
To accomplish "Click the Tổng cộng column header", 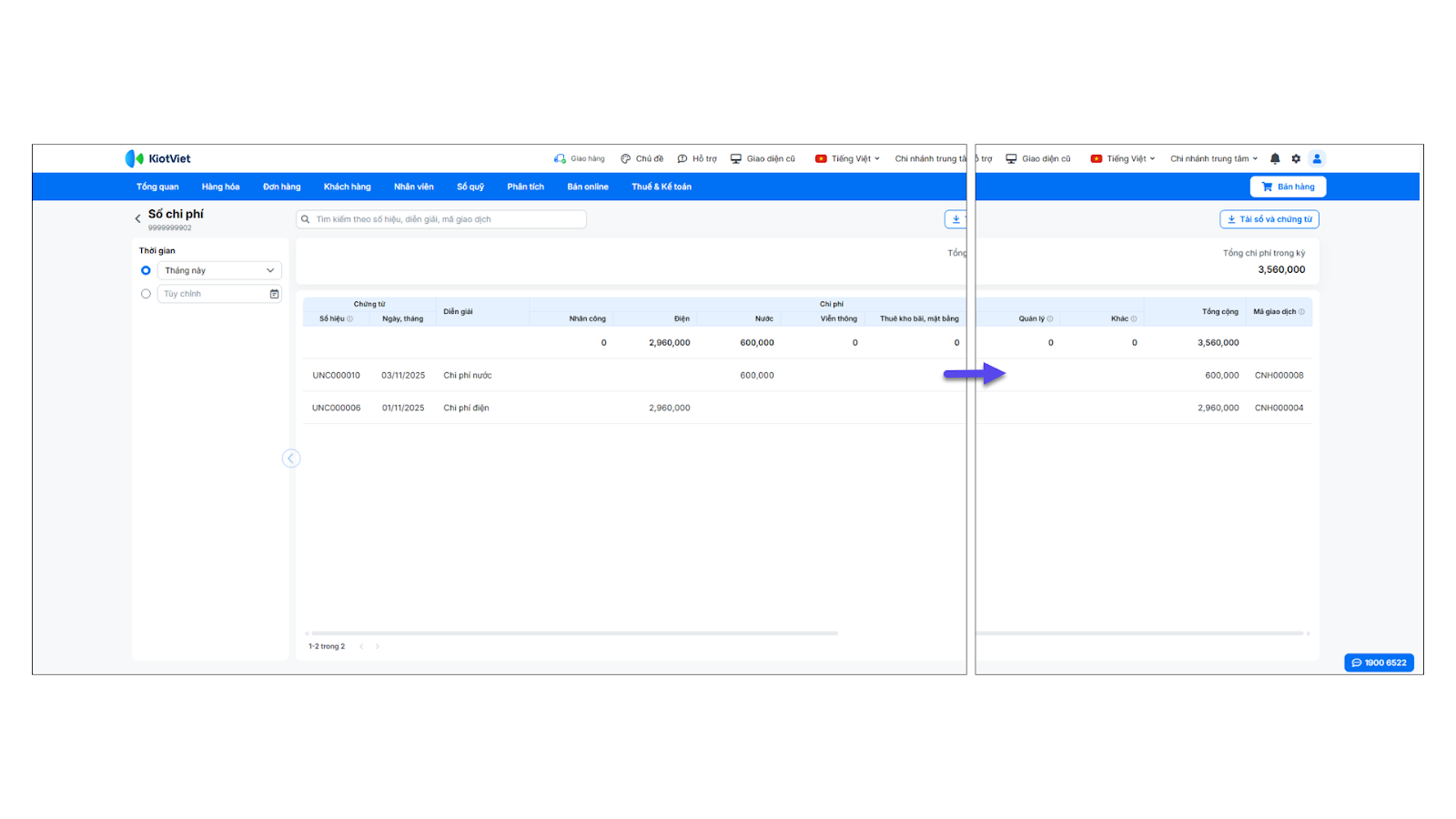I will click(x=1220, y=311).
